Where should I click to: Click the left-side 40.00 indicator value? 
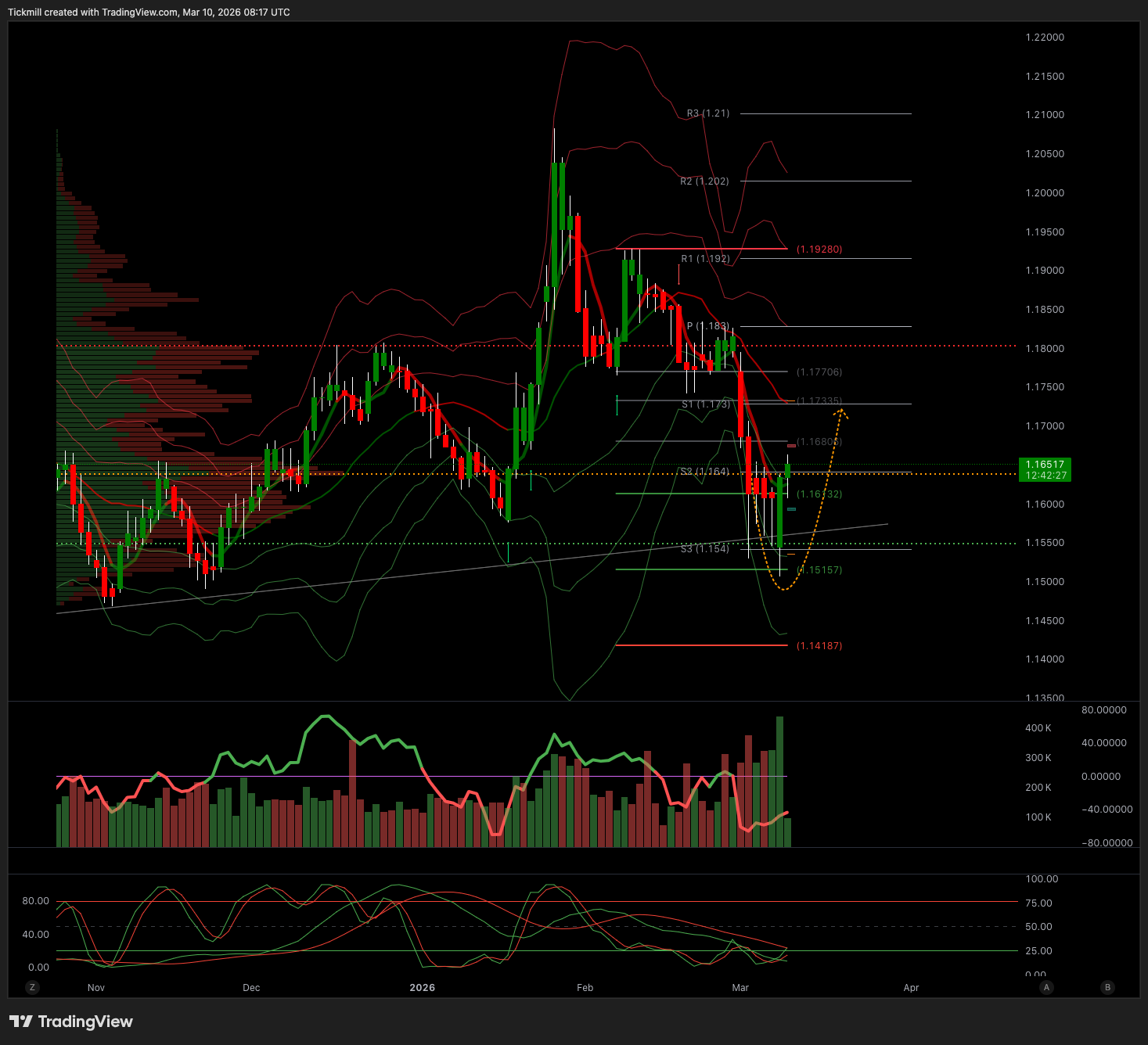[x=36, y=935]
